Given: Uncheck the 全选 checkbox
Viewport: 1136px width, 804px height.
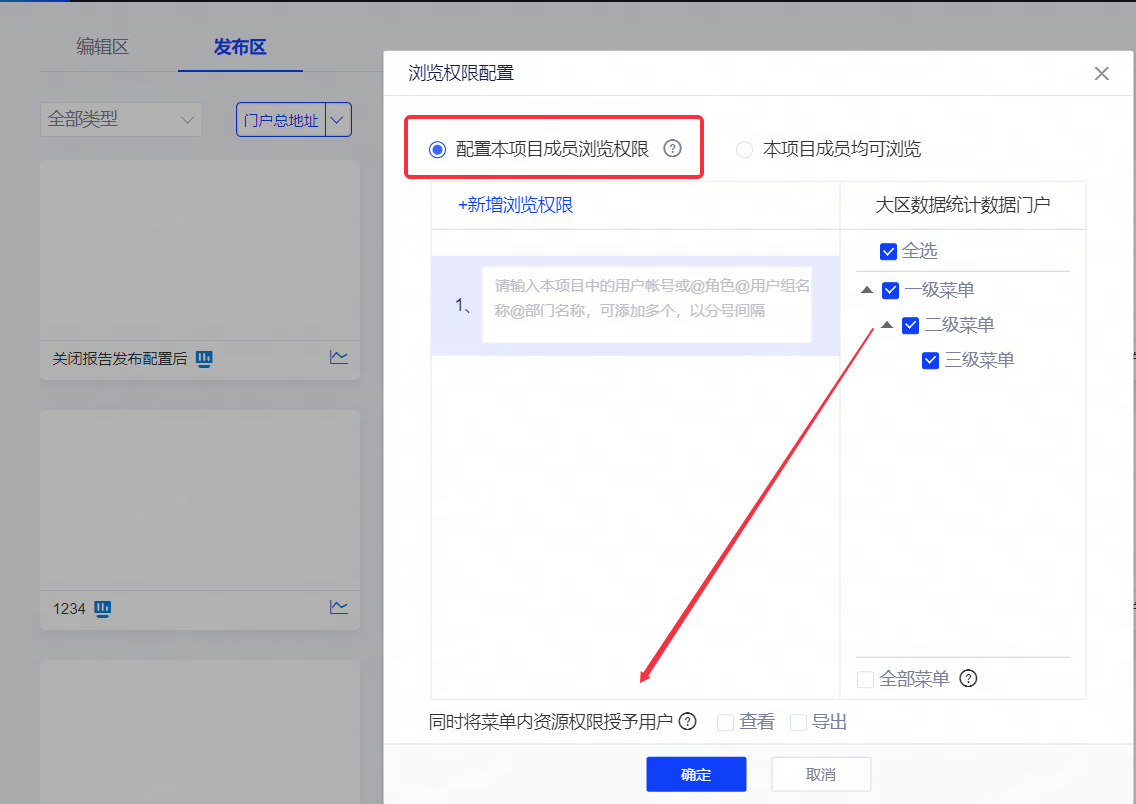Looking at the screenshot, I should tap(888, 251).
